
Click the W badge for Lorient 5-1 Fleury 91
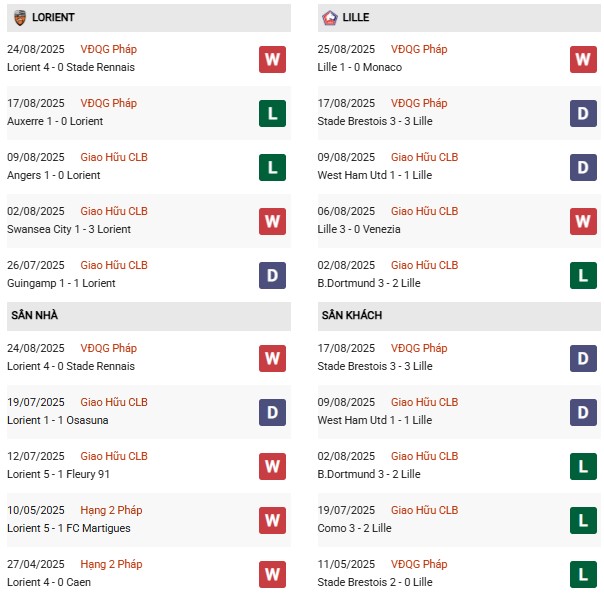pyautogui.click(x=272, y=466)
